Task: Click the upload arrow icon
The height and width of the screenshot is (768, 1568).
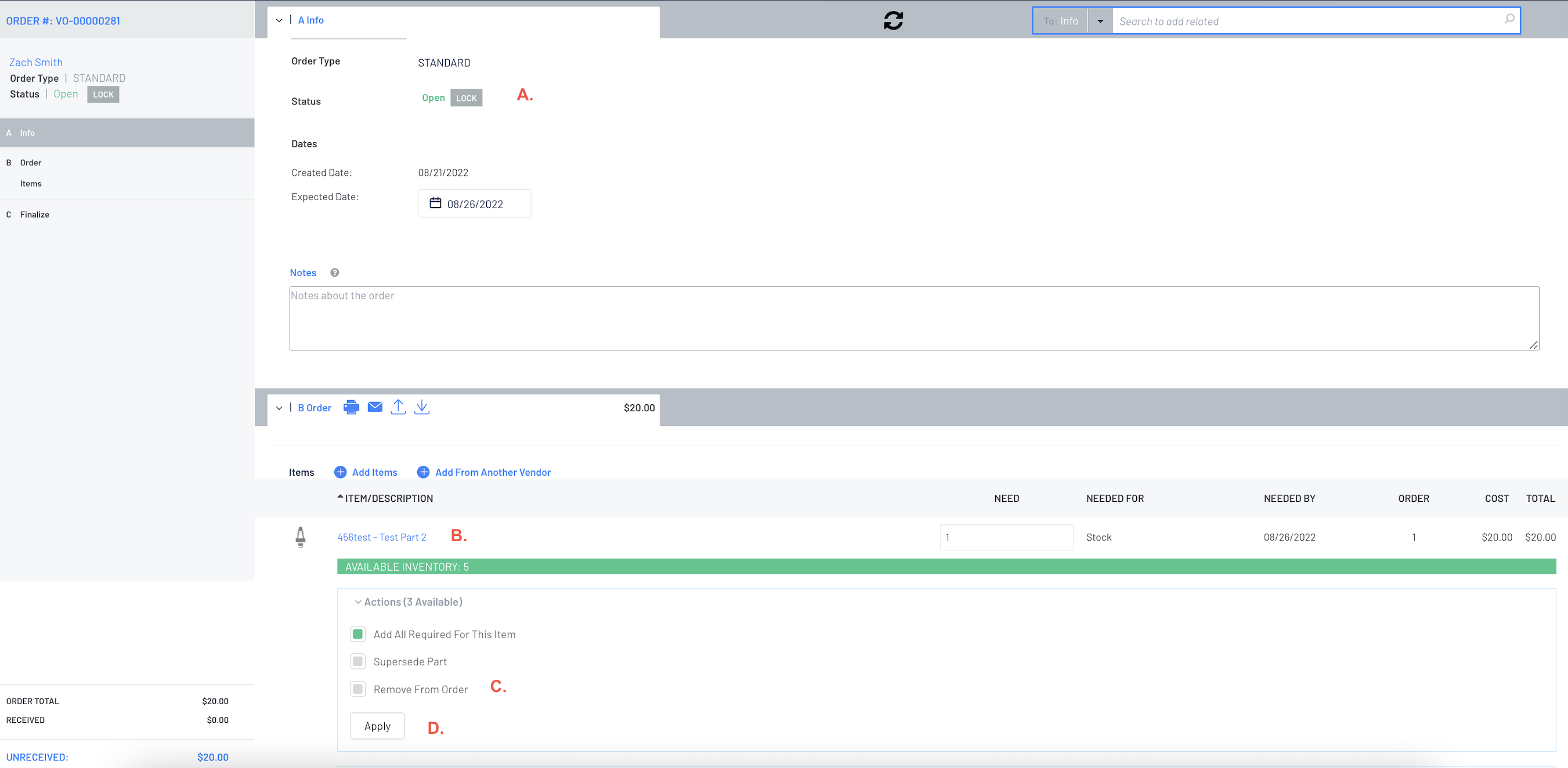Action: [398, 407]
